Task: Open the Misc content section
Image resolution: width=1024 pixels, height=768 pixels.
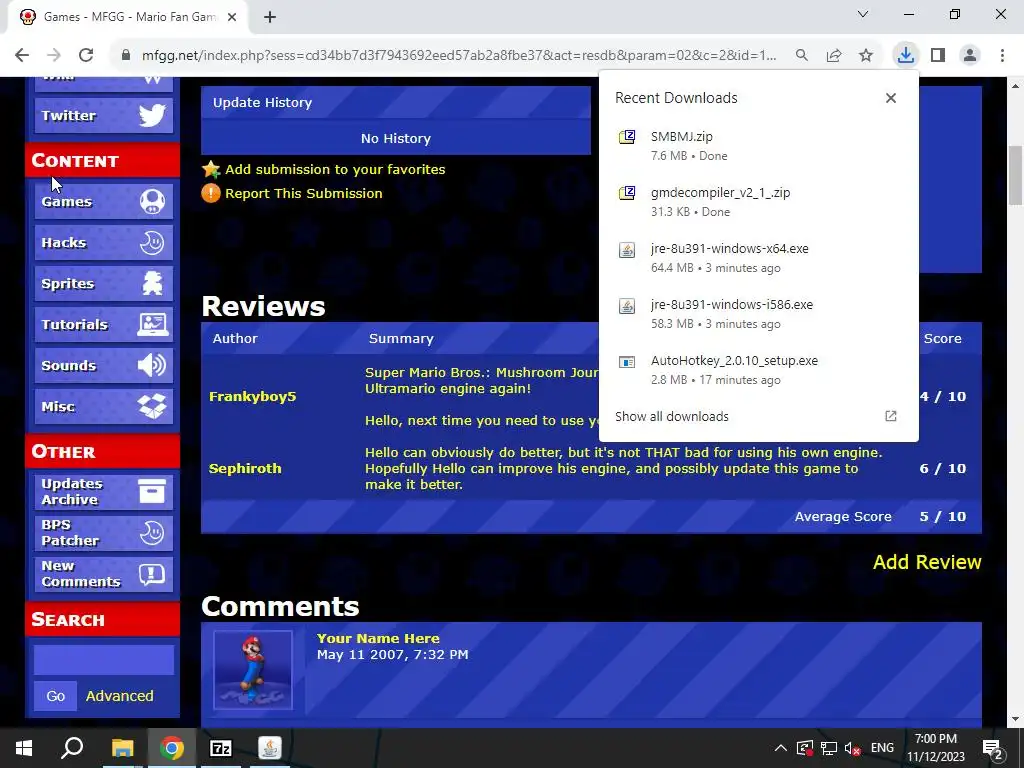Action: (x=103, y=406)
